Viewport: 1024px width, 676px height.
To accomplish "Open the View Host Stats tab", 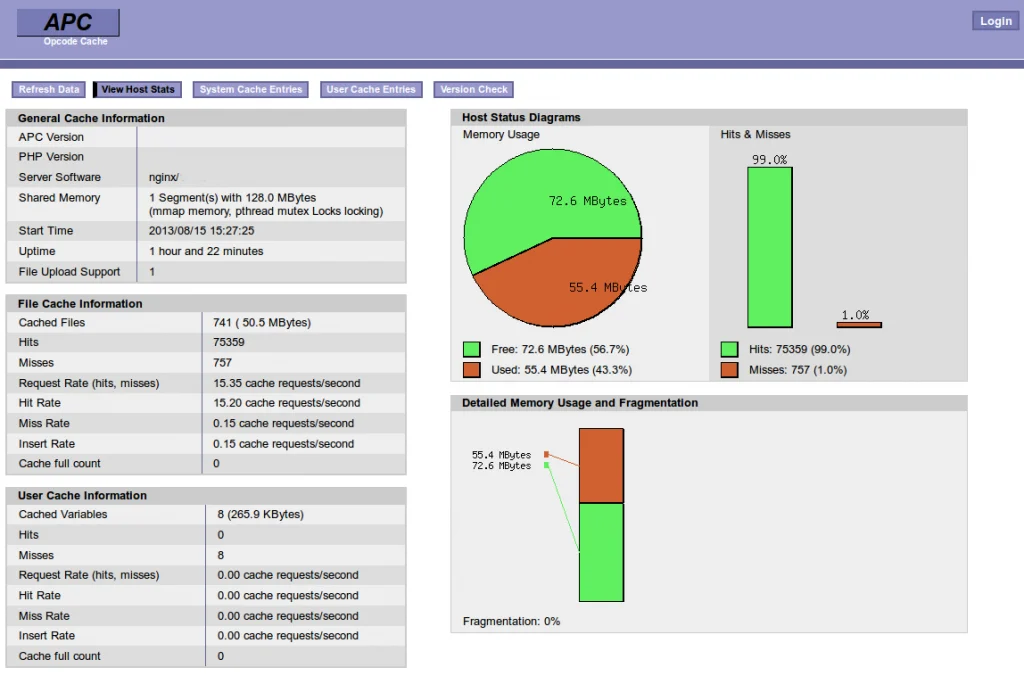I will pyautogui.click(x=138, y=90).
